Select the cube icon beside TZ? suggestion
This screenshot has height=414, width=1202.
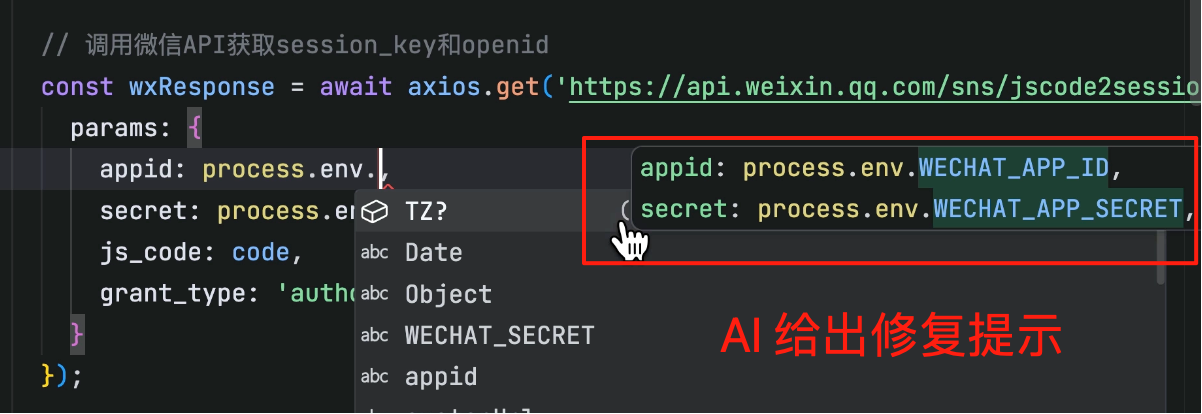[x=374, y=212]
